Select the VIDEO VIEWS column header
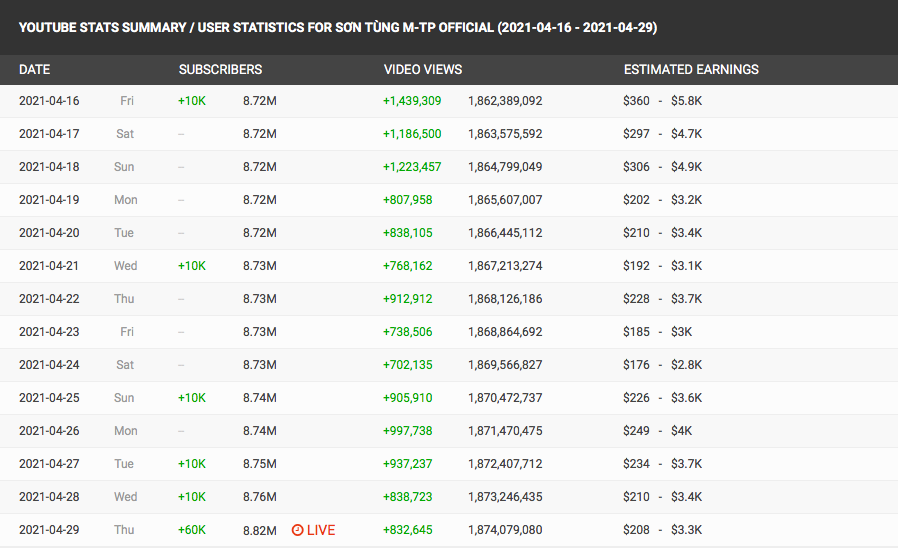 pyautogui.click(x=423, y=69)
